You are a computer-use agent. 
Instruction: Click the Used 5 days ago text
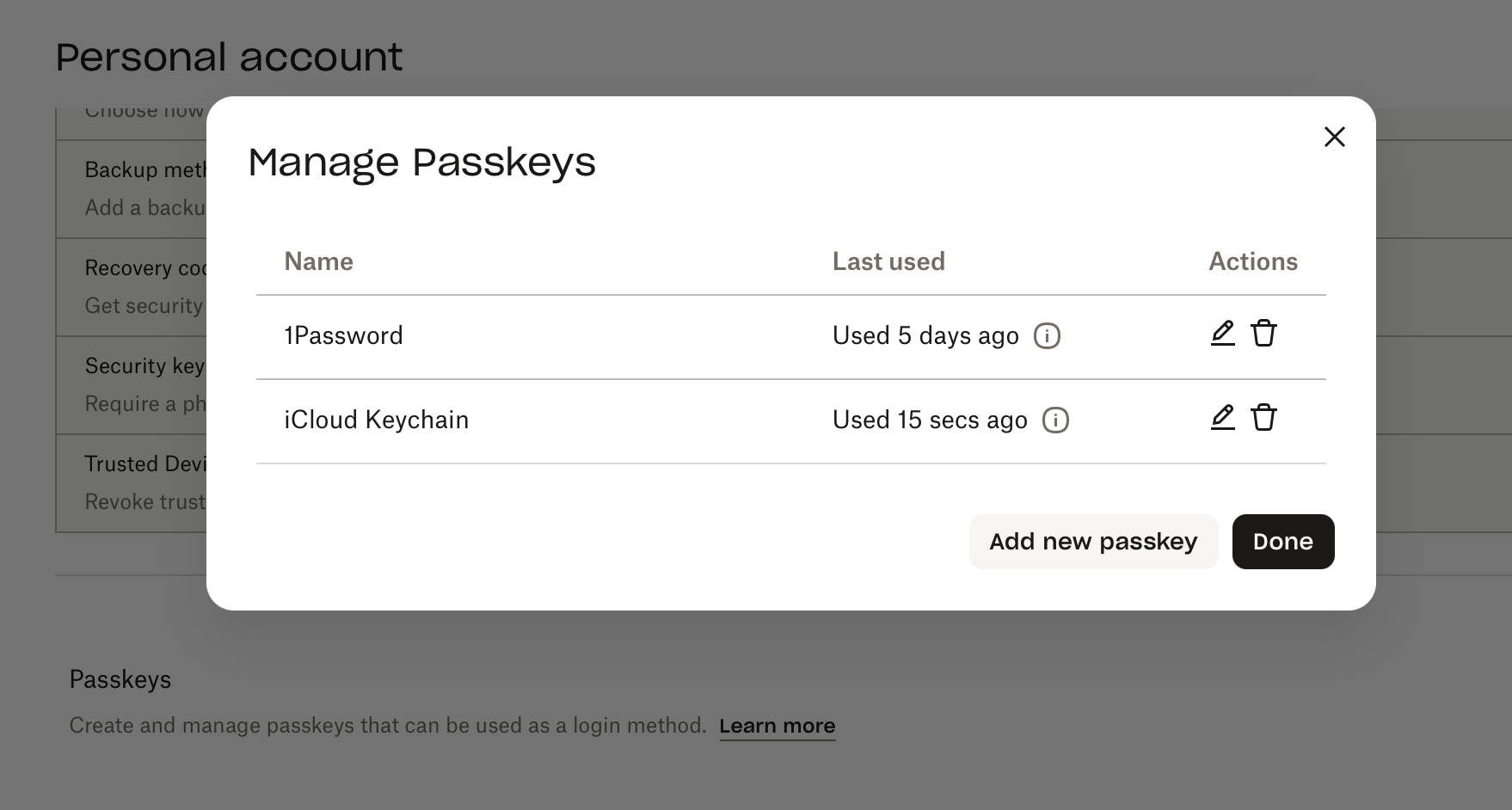(925, 335)
